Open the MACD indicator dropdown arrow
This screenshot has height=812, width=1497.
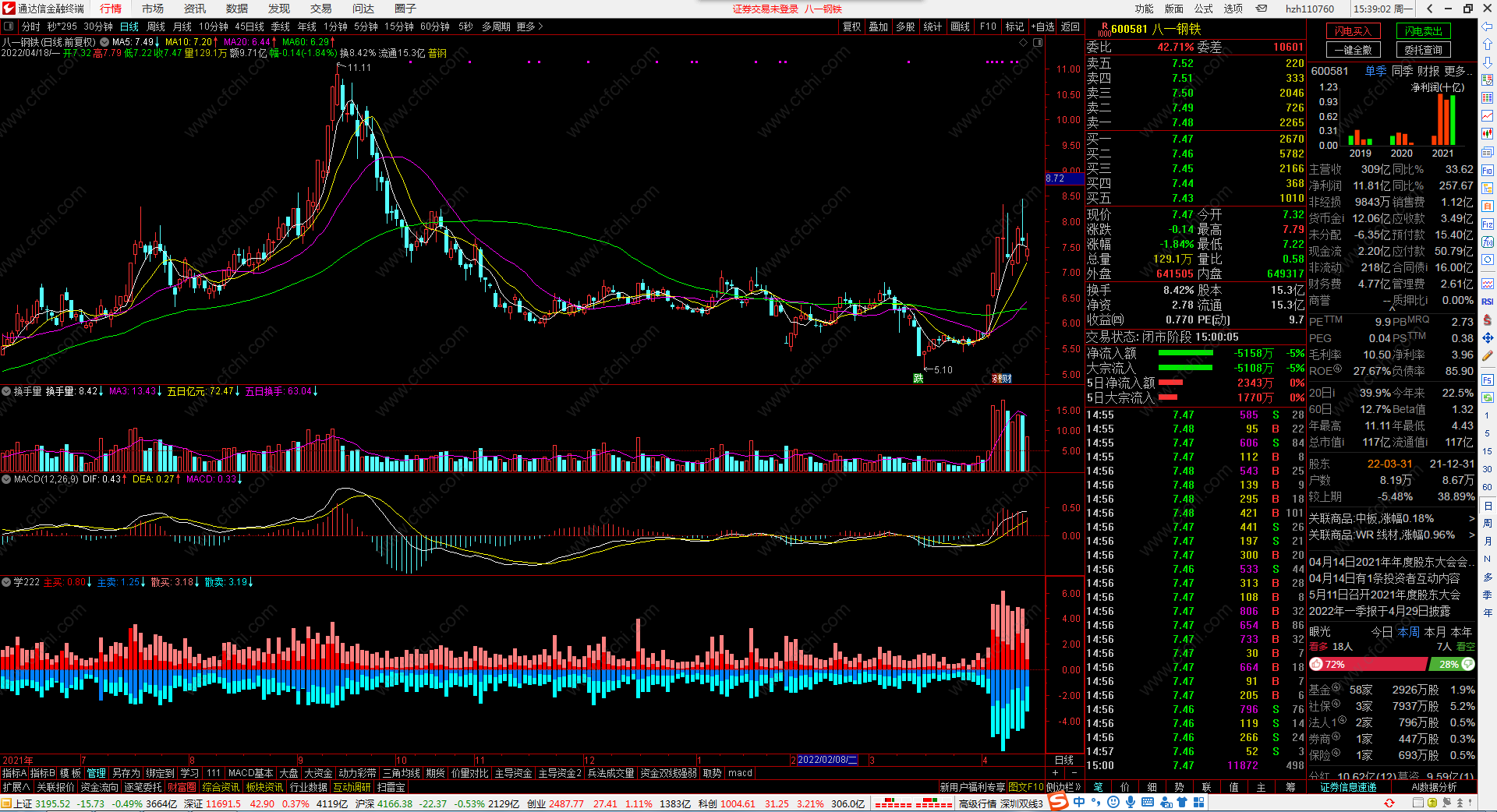tap(6, 479)
